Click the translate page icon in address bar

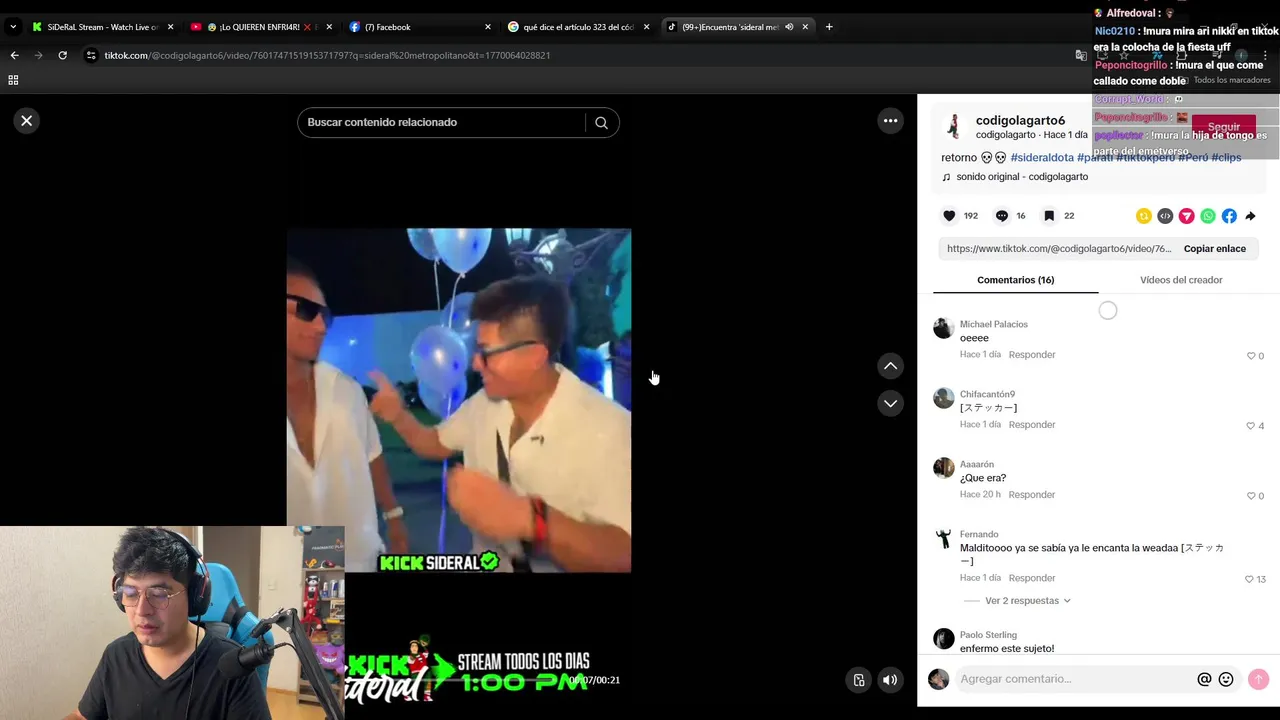1081,55
